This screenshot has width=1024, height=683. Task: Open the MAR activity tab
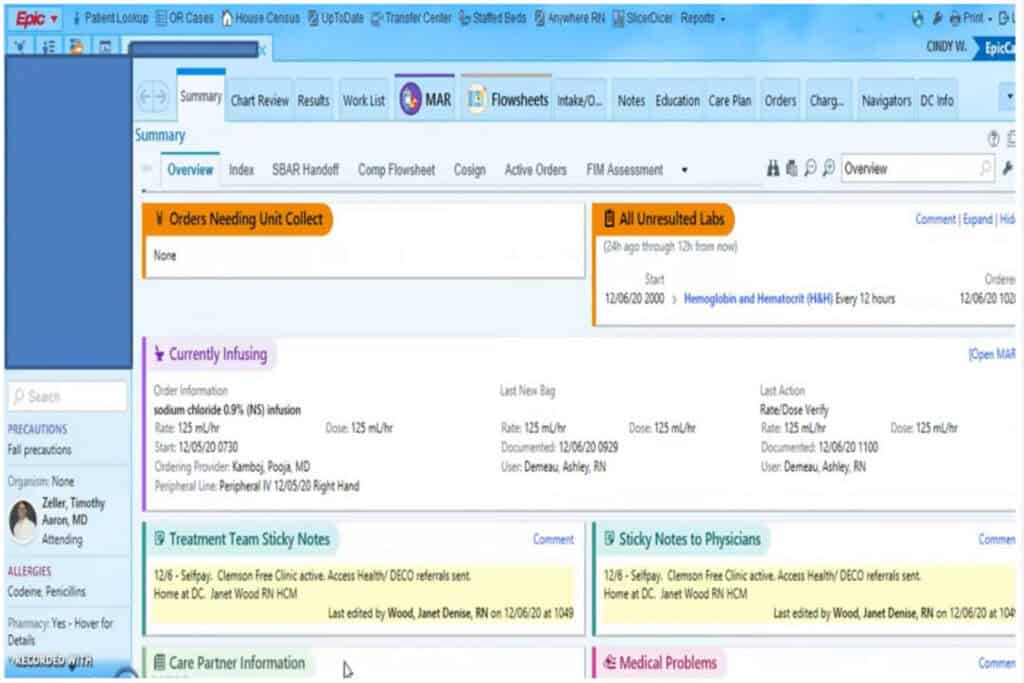(426, 100)
